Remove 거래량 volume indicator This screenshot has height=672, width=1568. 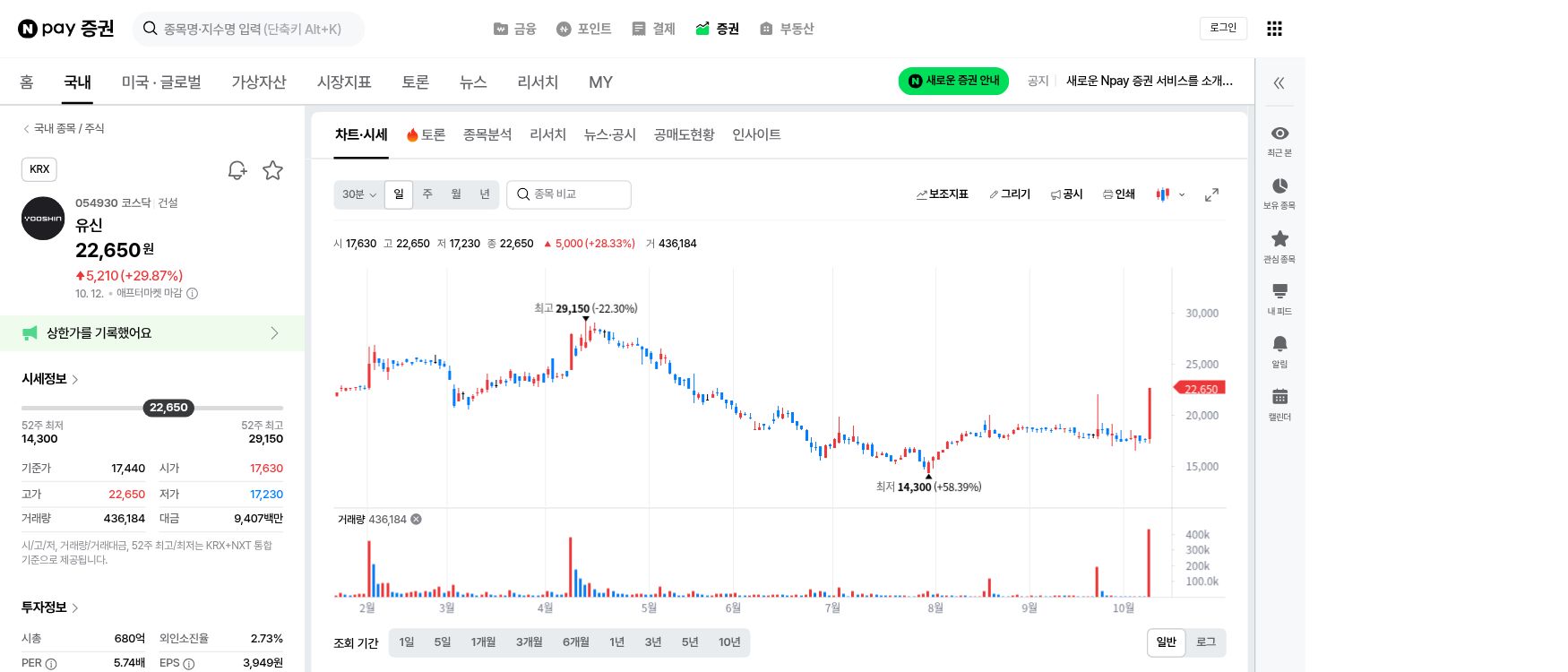point(416,519)
